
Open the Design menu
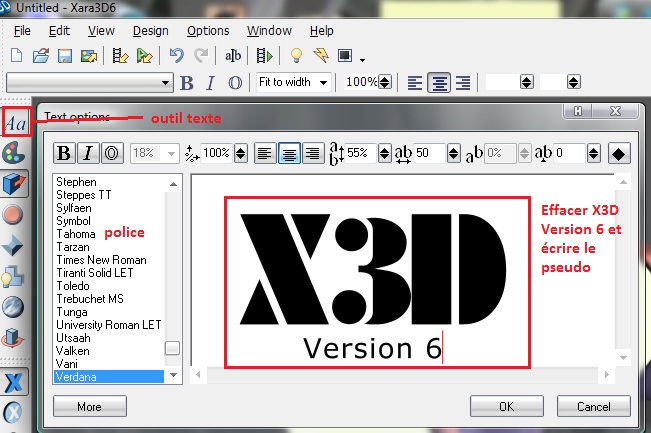coord(150,31)
